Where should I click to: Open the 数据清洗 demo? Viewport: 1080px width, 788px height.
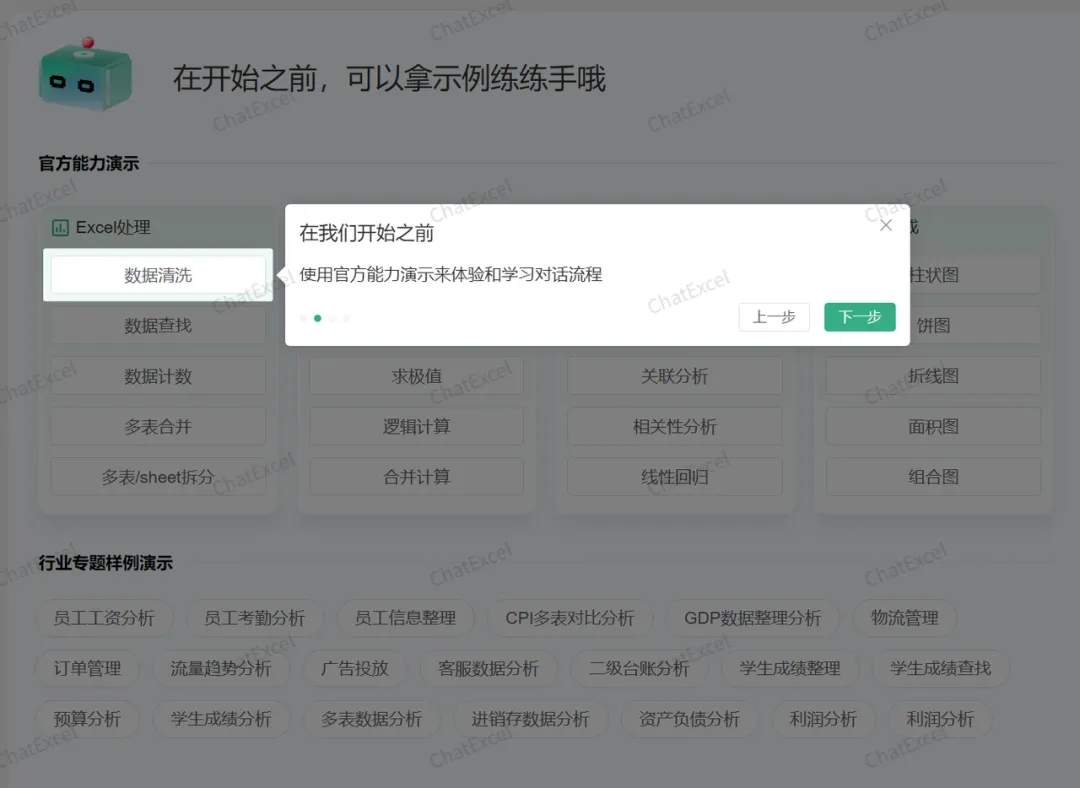pos(158,275)
